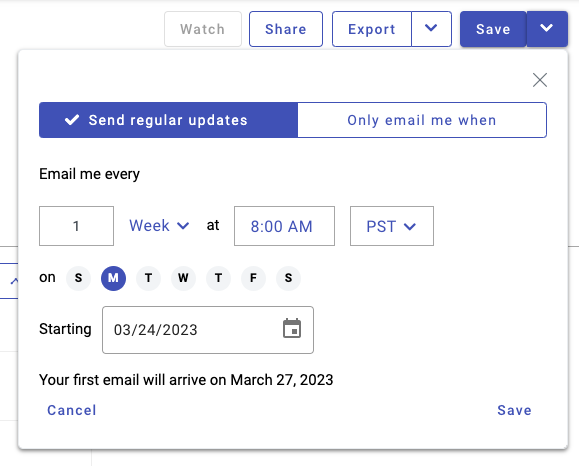Toggle Monday day circle

(x=113, y=278)
